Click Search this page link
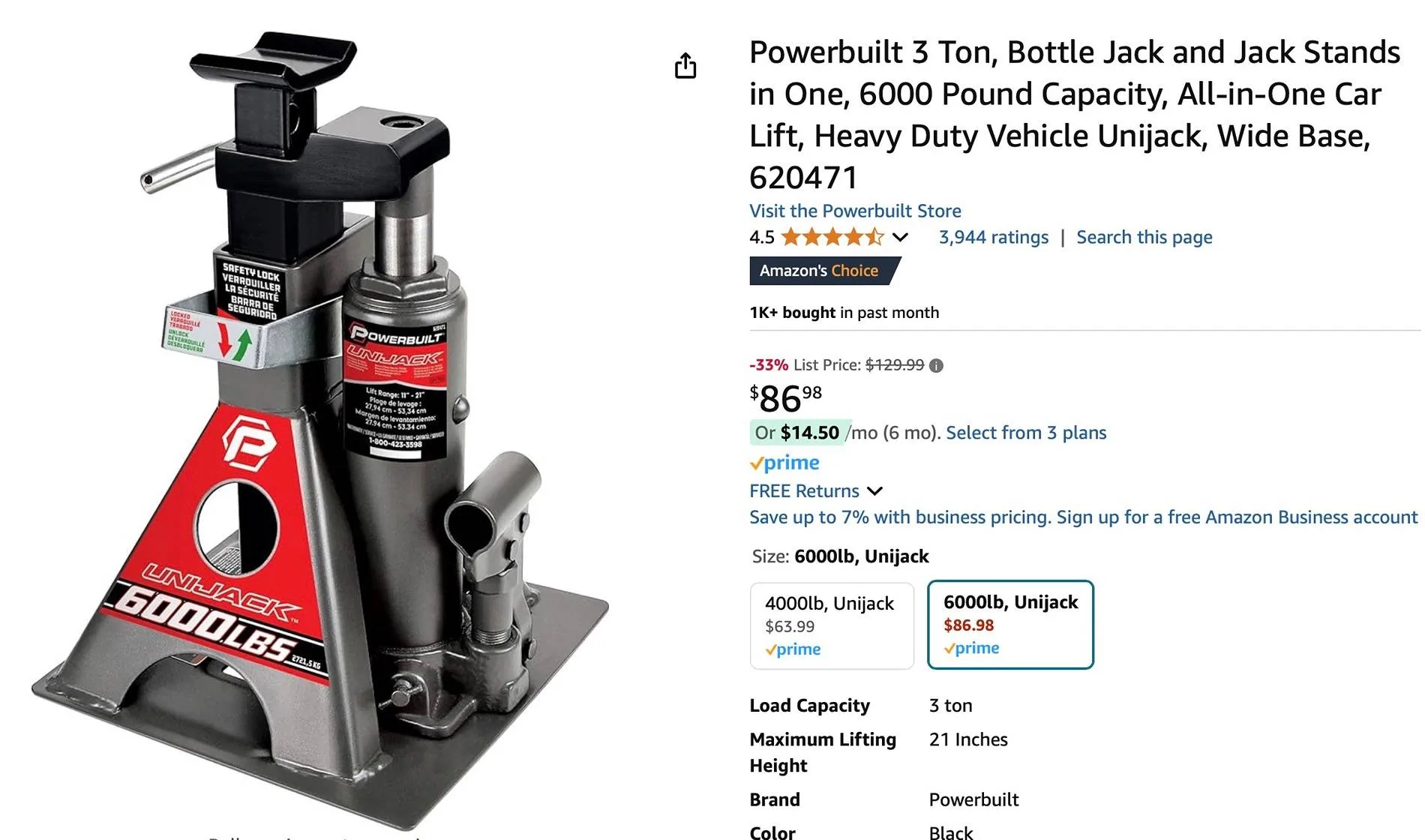The height and width of the screenshot is (840, 1425). tap(1144, 238)
